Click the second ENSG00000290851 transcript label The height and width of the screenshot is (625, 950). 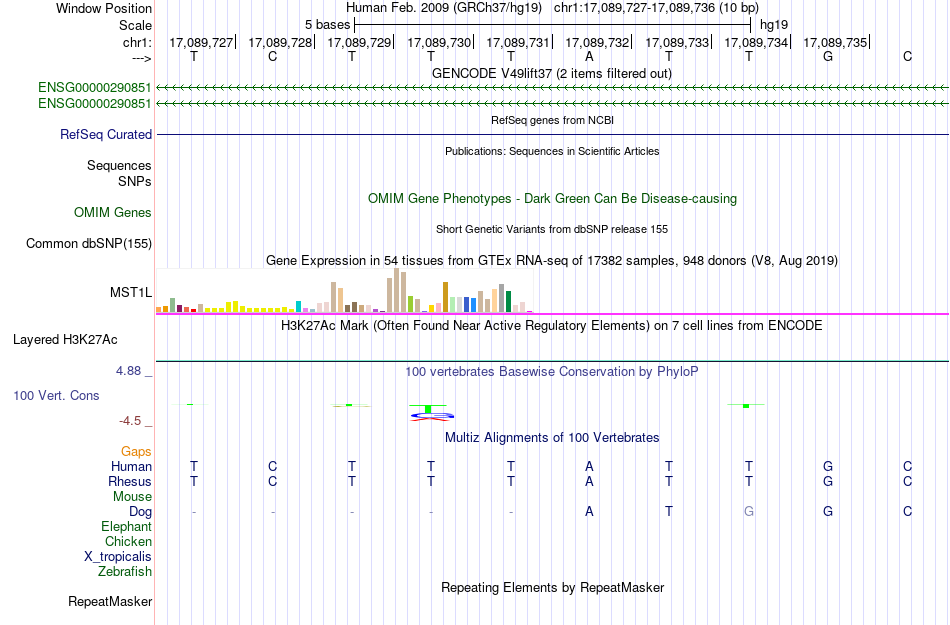pos(95,104)
